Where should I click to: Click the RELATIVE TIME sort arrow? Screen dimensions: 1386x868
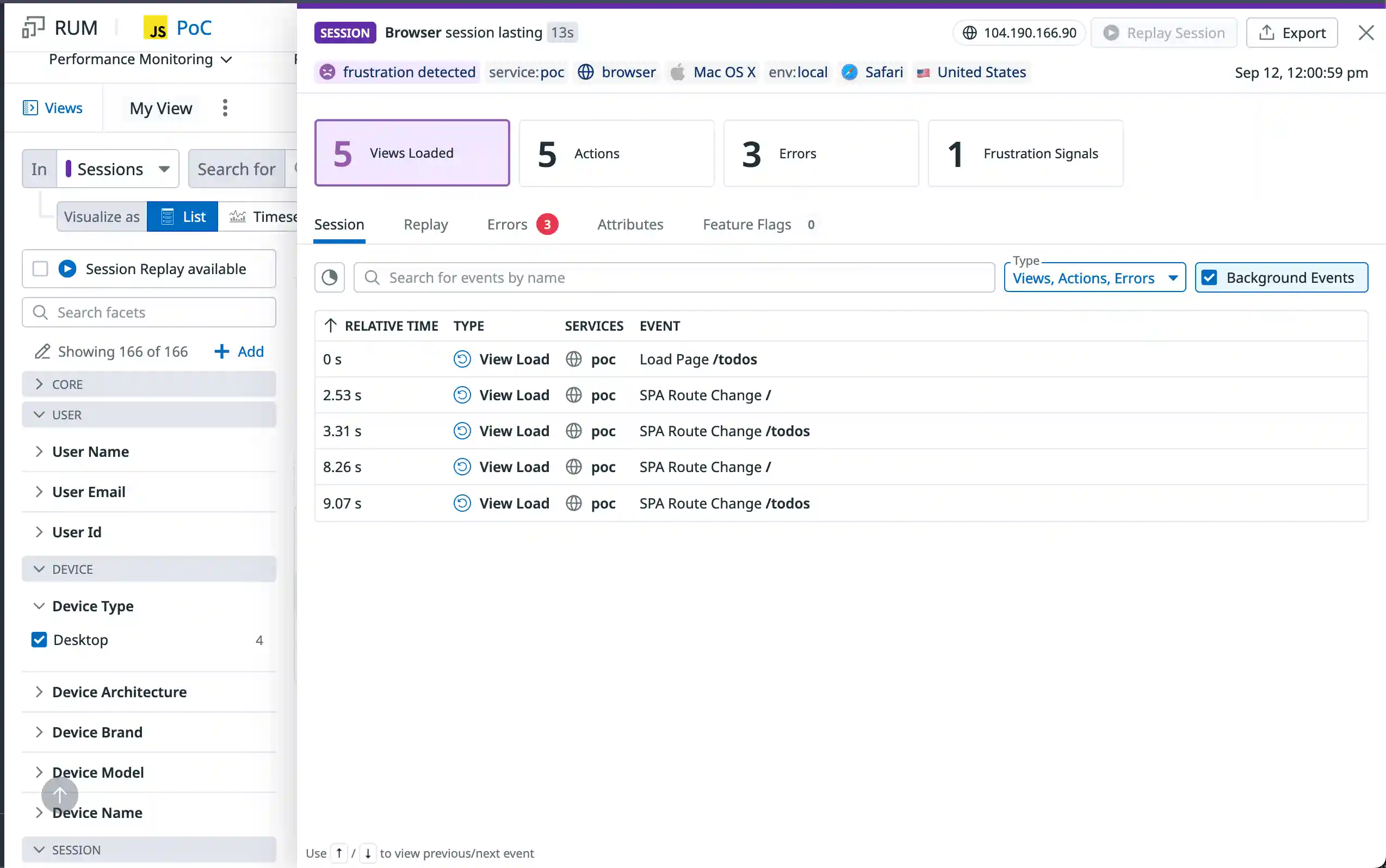(330, 326)
